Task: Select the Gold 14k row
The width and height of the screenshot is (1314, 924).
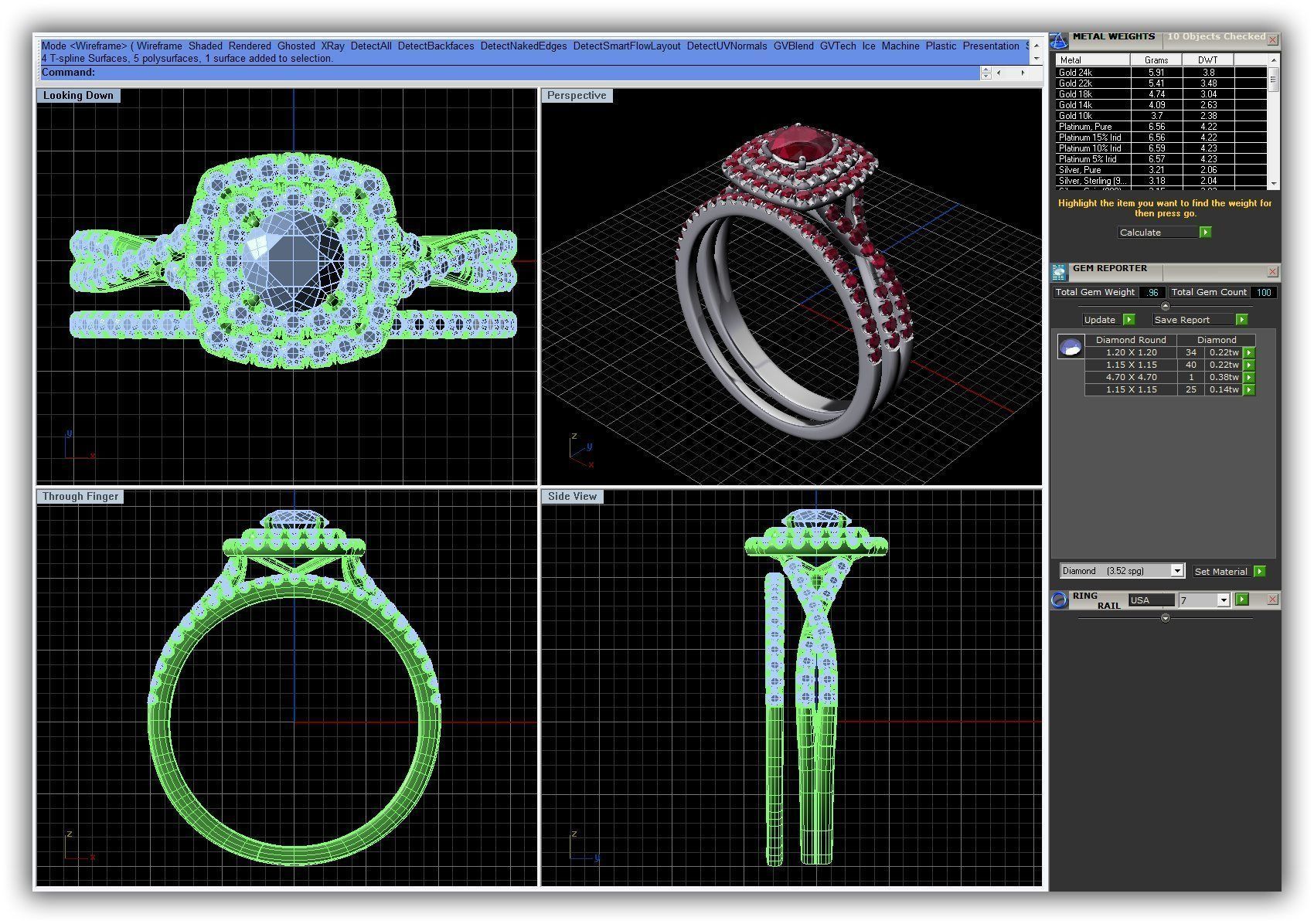Action: tap(1162, 105)
